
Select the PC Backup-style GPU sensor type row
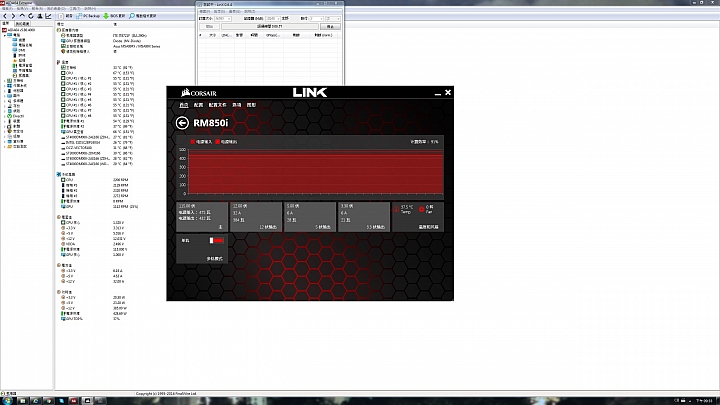tap(101, 41)
